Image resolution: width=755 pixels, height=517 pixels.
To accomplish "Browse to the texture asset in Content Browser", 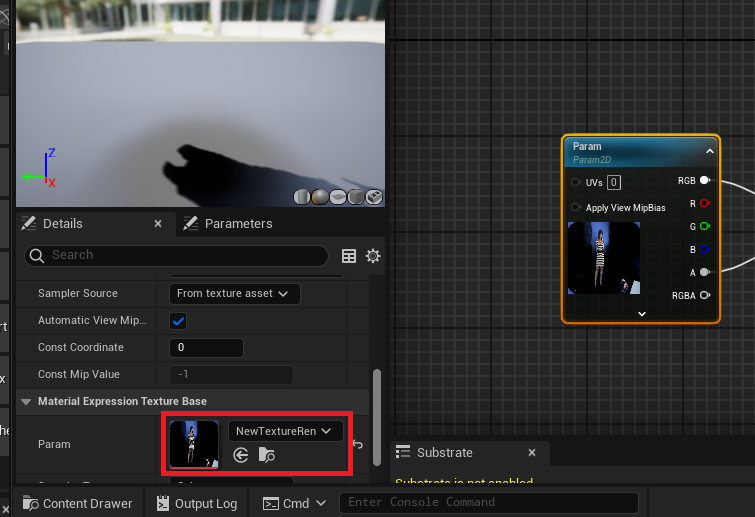I will tap(267, 455).
